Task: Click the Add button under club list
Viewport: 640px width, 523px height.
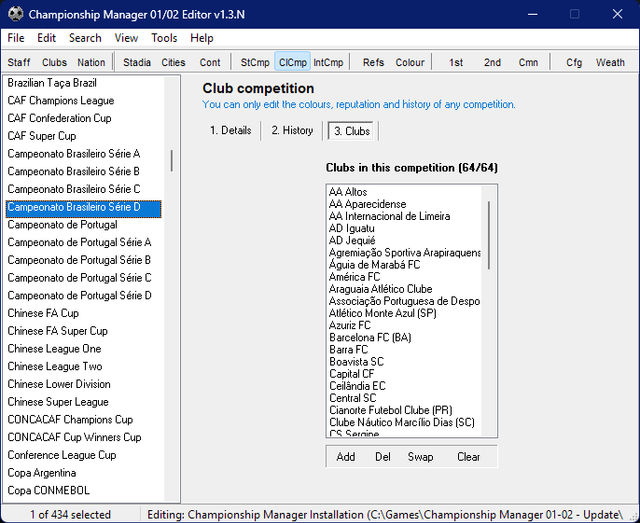Action: tap(346, 456)
